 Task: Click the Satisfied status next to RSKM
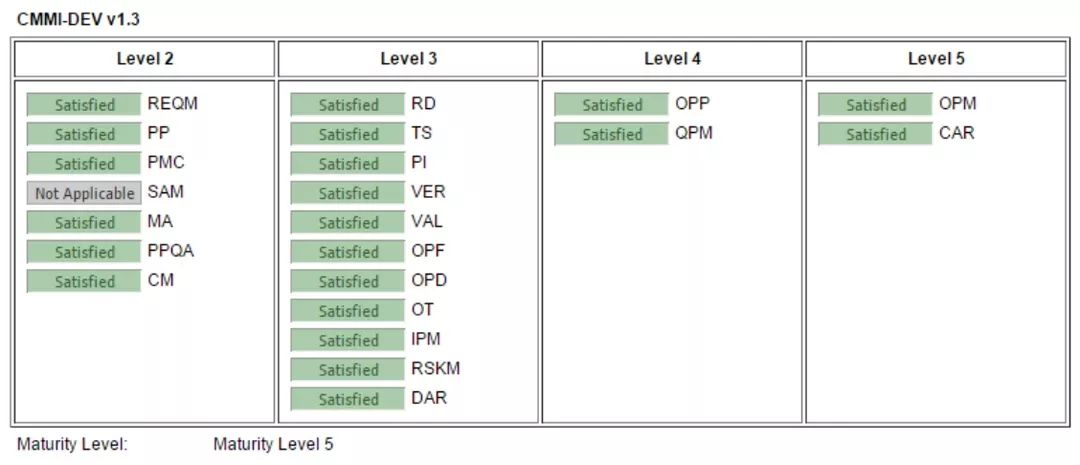pyautogui.click(x=348, y=370)
